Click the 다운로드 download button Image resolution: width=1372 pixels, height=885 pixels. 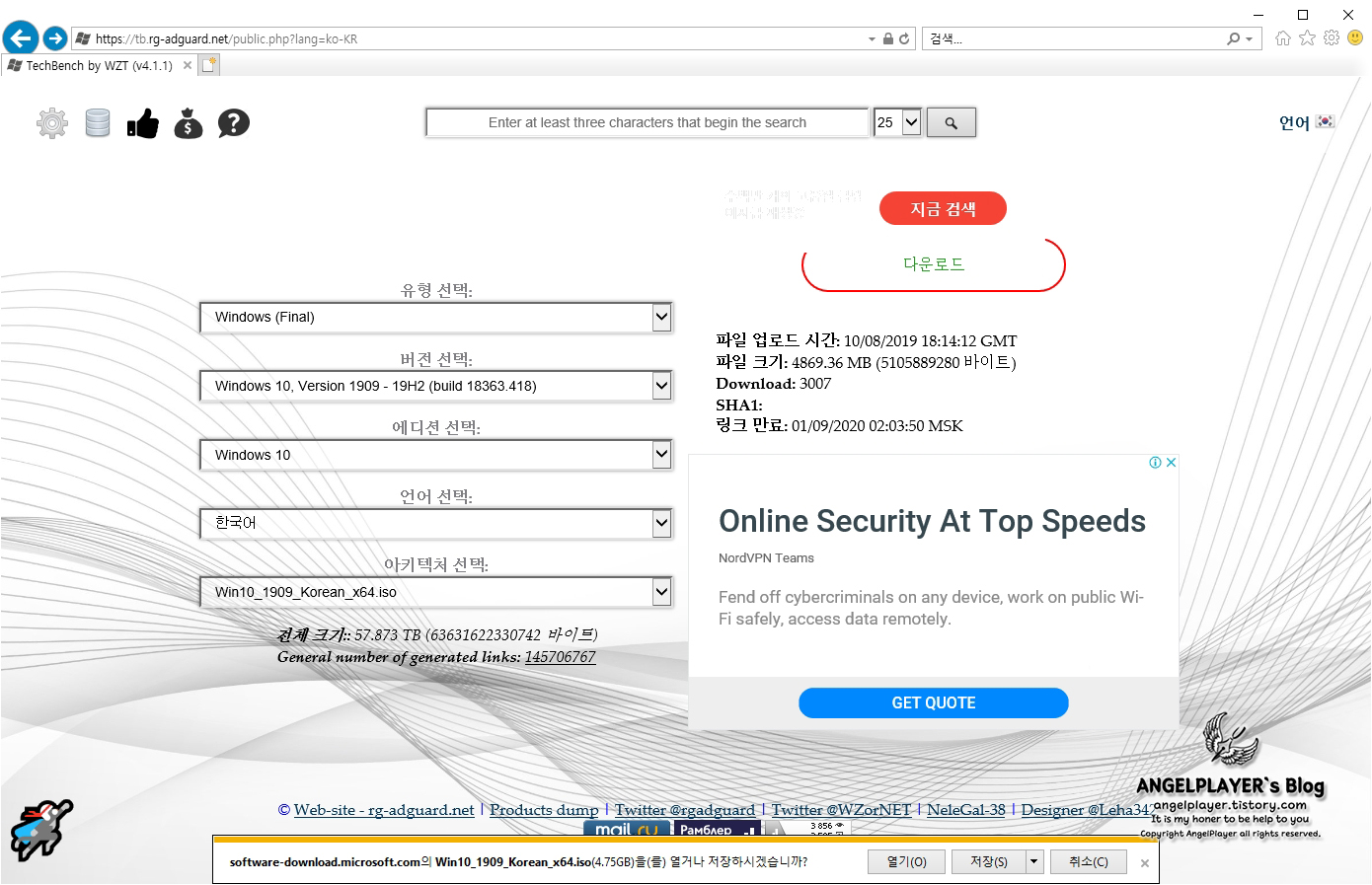[934, 264]
